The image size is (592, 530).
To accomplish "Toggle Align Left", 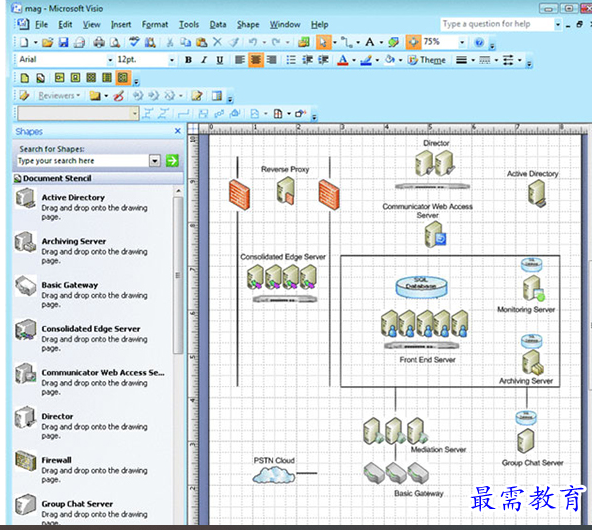I will [x=239, y=60].
